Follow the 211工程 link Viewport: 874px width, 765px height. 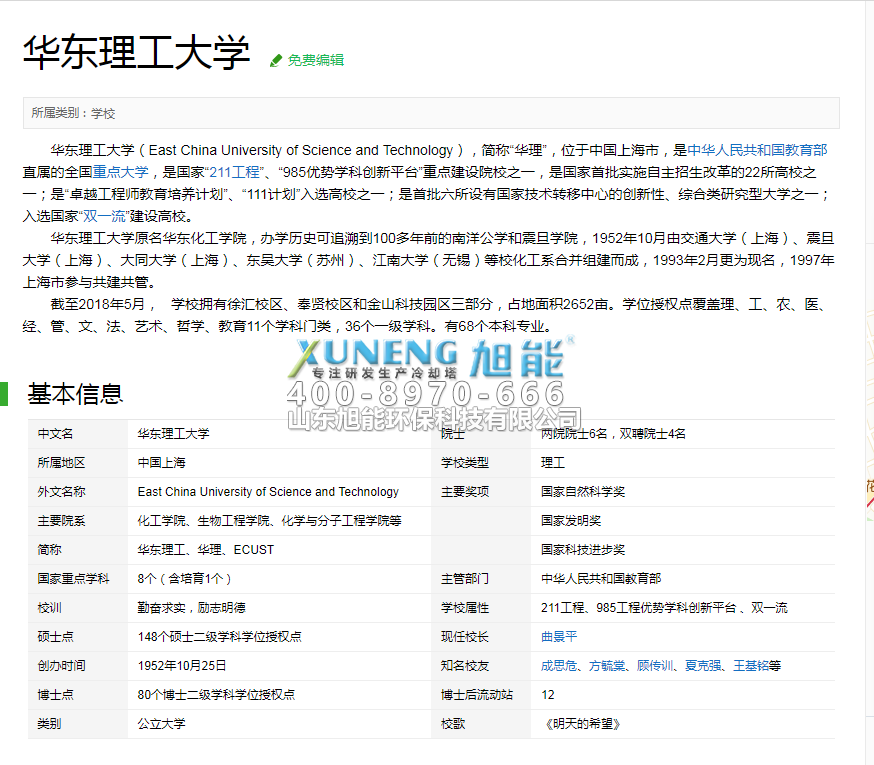234,172
